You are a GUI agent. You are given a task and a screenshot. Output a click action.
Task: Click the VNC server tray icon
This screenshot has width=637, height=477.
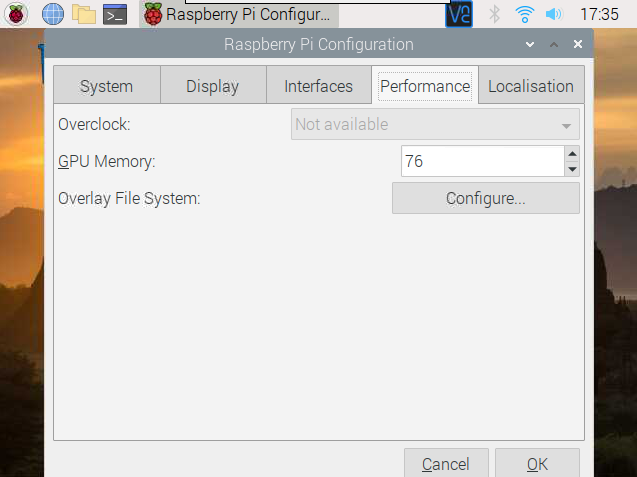point(459,15)
